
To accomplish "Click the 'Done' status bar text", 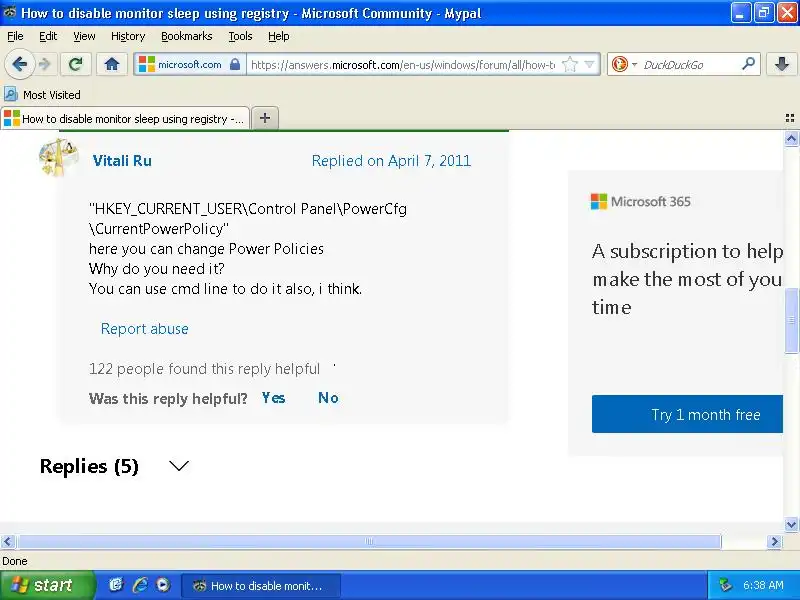I will pyautogui.click(x=15, y=561).
